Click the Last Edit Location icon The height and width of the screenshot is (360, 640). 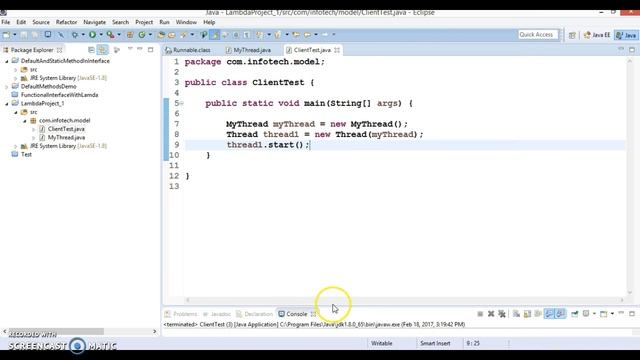[x=296, y=35]
